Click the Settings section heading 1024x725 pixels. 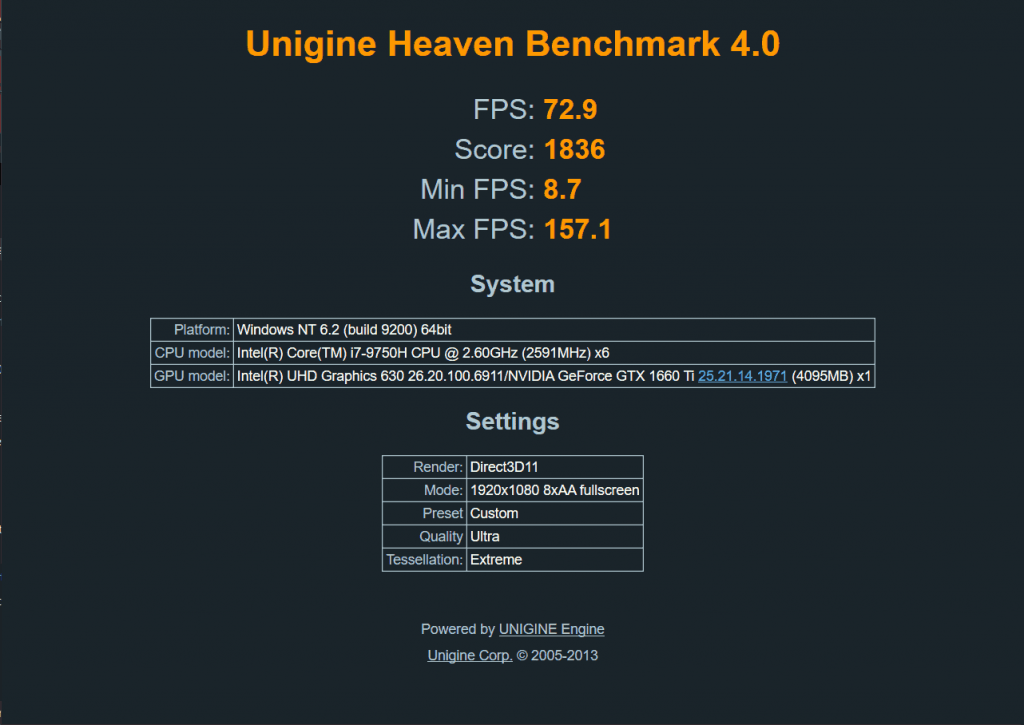tap(513, 421)
